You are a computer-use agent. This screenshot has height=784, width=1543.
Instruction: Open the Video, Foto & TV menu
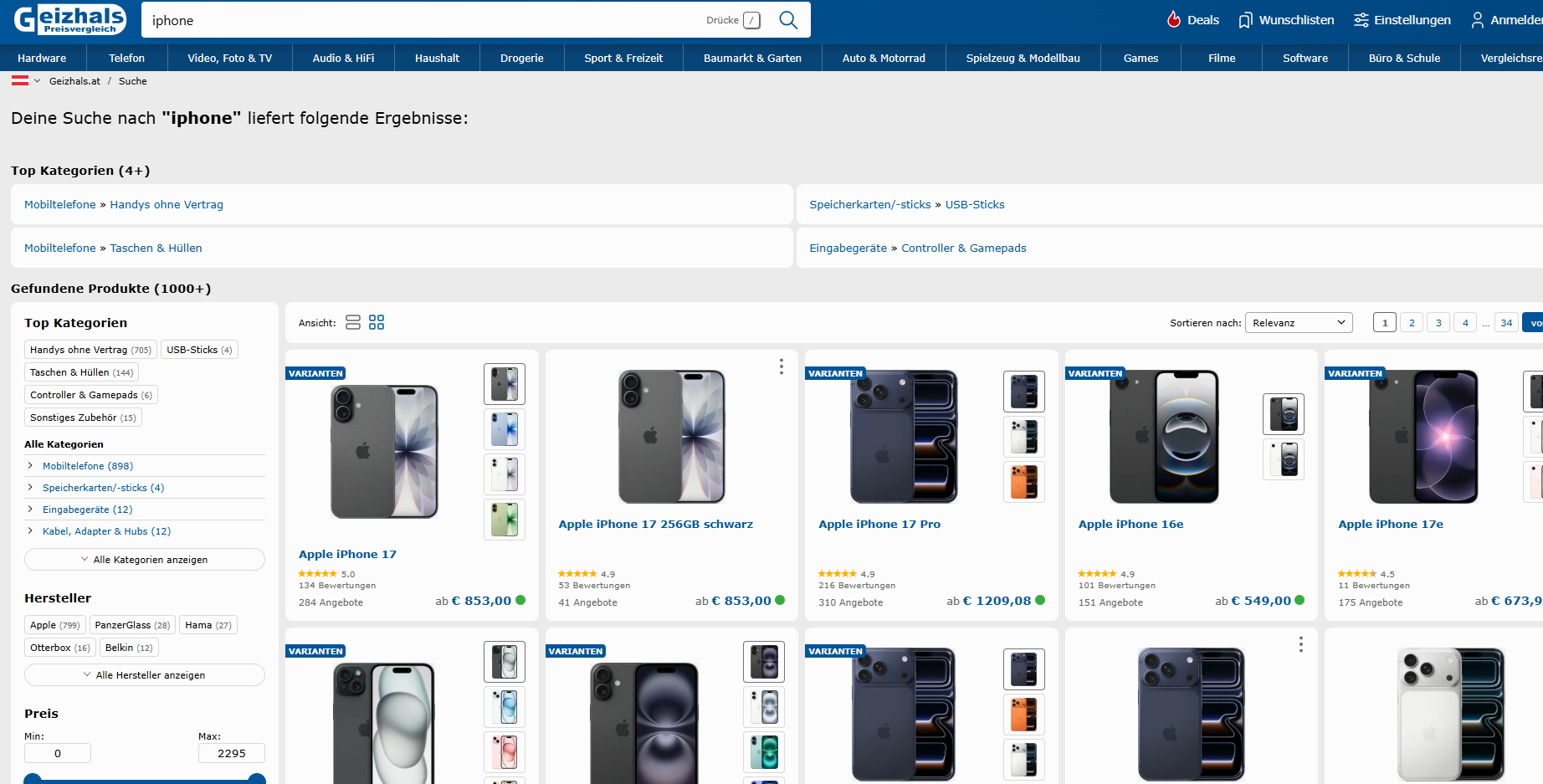coord(230,58)
